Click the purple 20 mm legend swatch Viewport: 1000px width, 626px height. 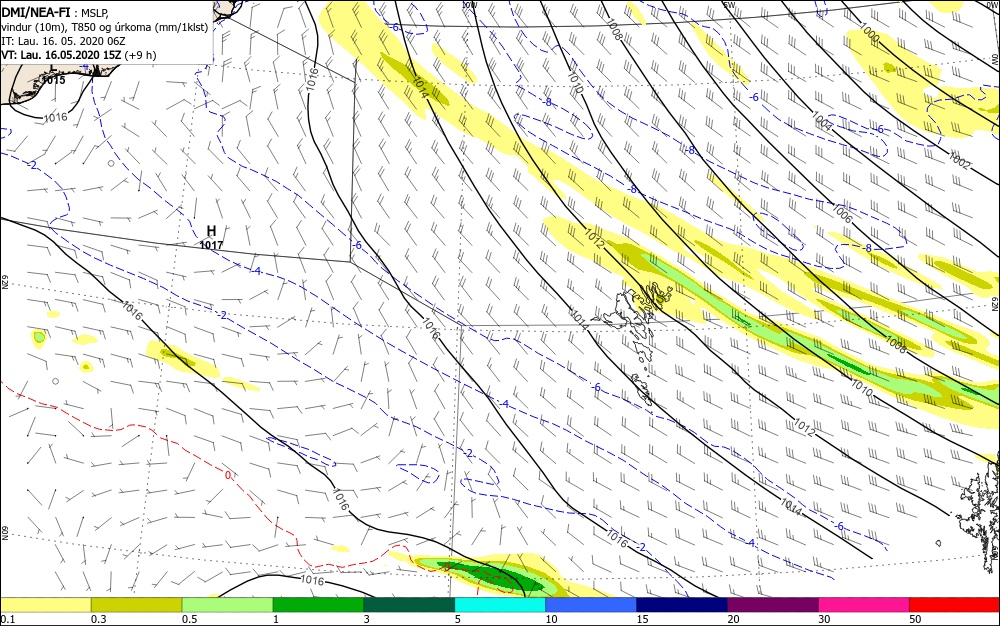773,605
